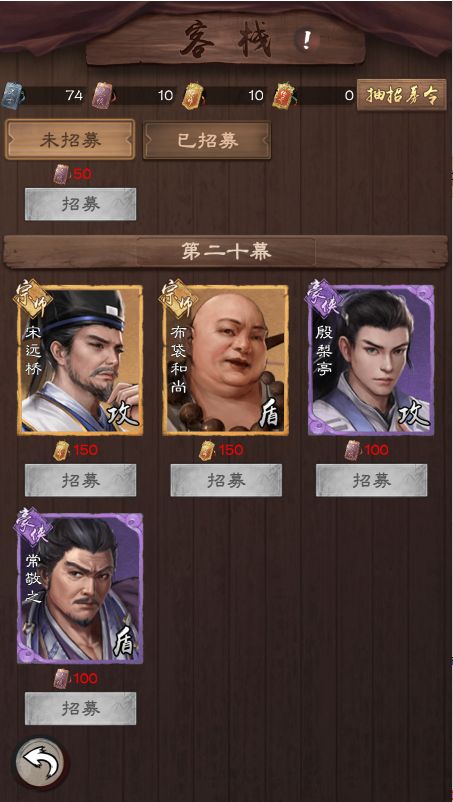Recruit 宋远桥 with the 招募 button

[80, 480]
